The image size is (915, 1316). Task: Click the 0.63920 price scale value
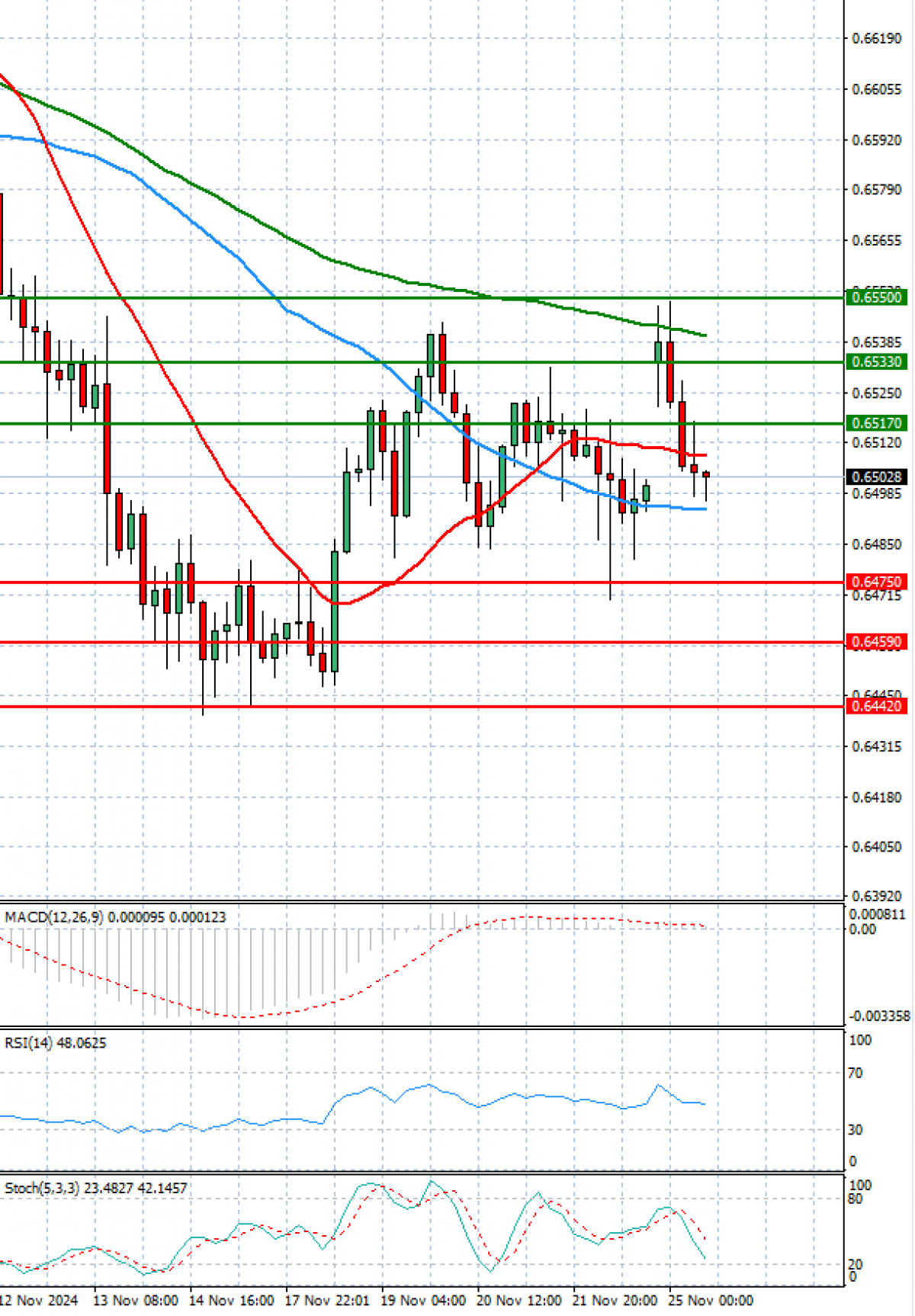pyautogui.click(x=876, y=897)
